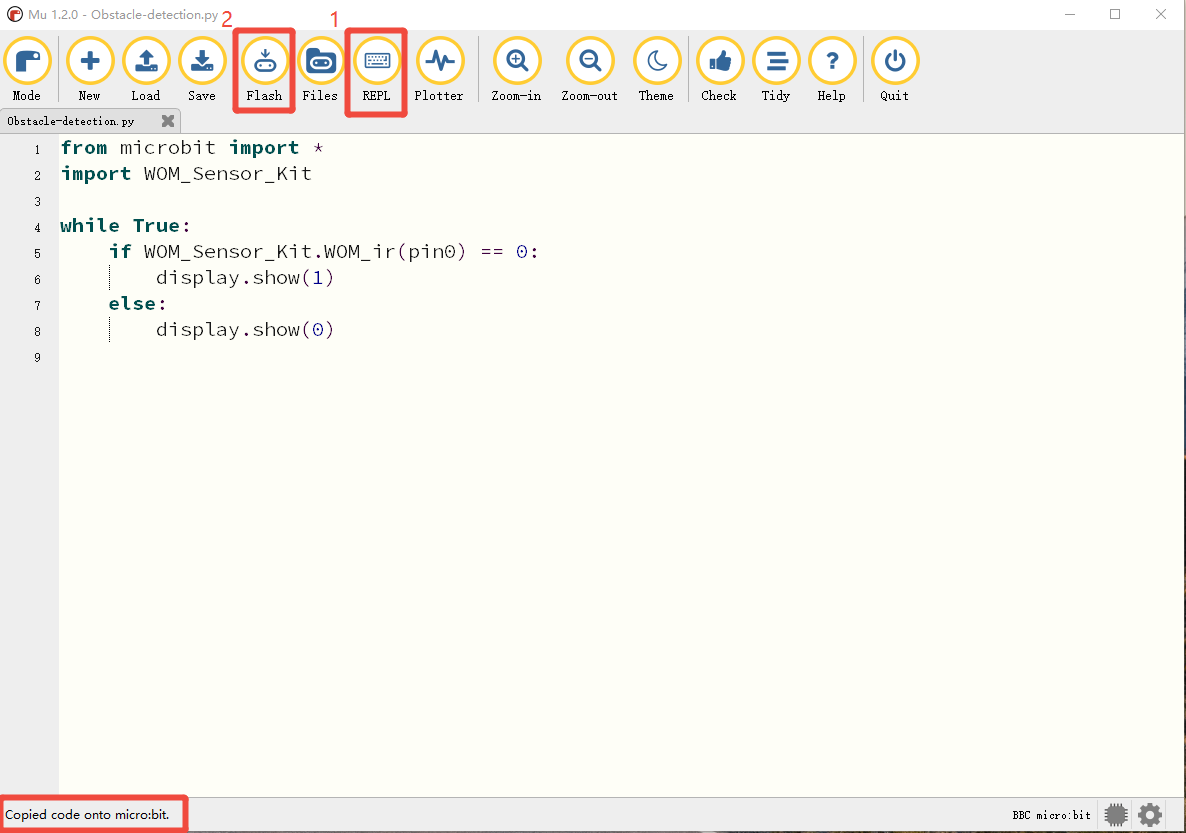The image size is (1186, 833).
Task: Toggle the editor Theme
Action: 657,70
